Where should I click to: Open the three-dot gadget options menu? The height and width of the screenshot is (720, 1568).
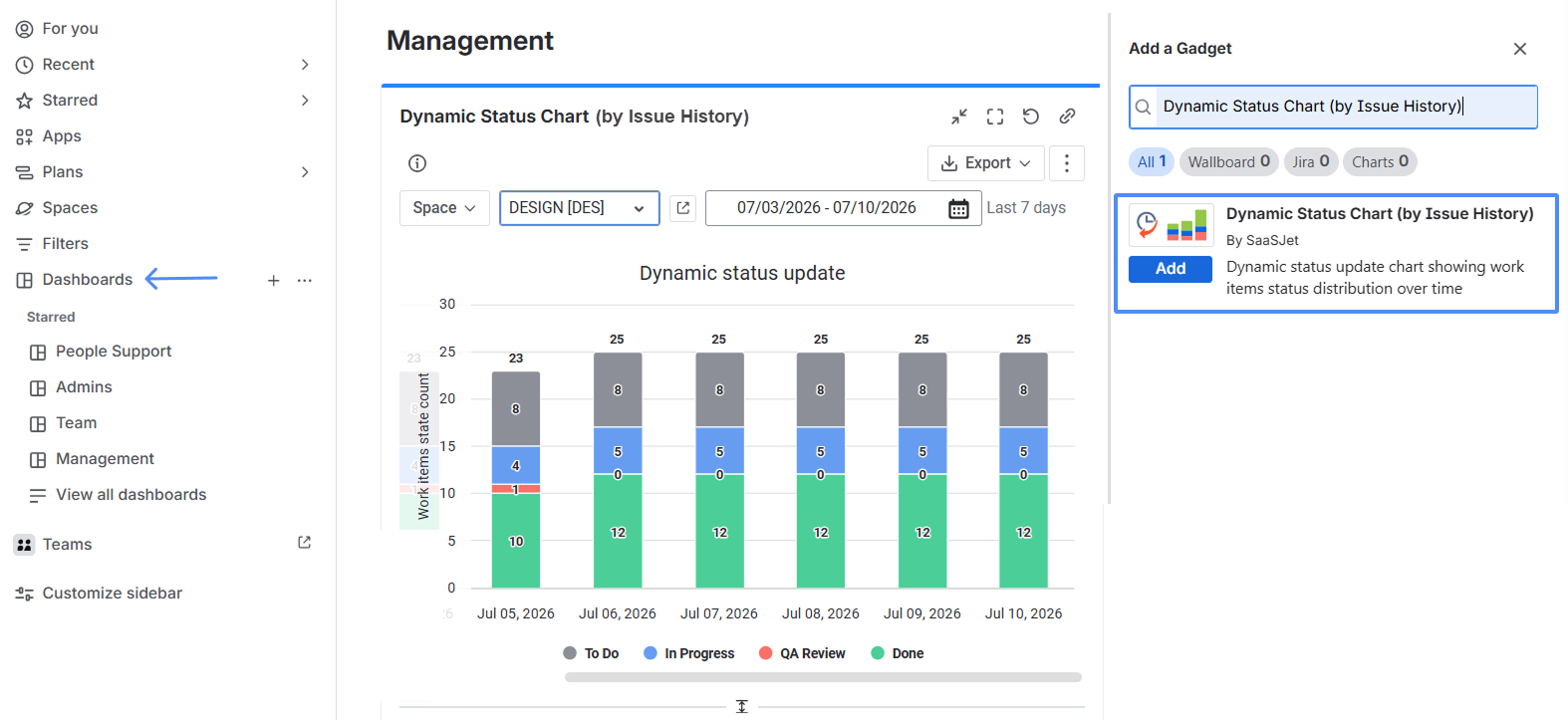(x=1067, y=163)
